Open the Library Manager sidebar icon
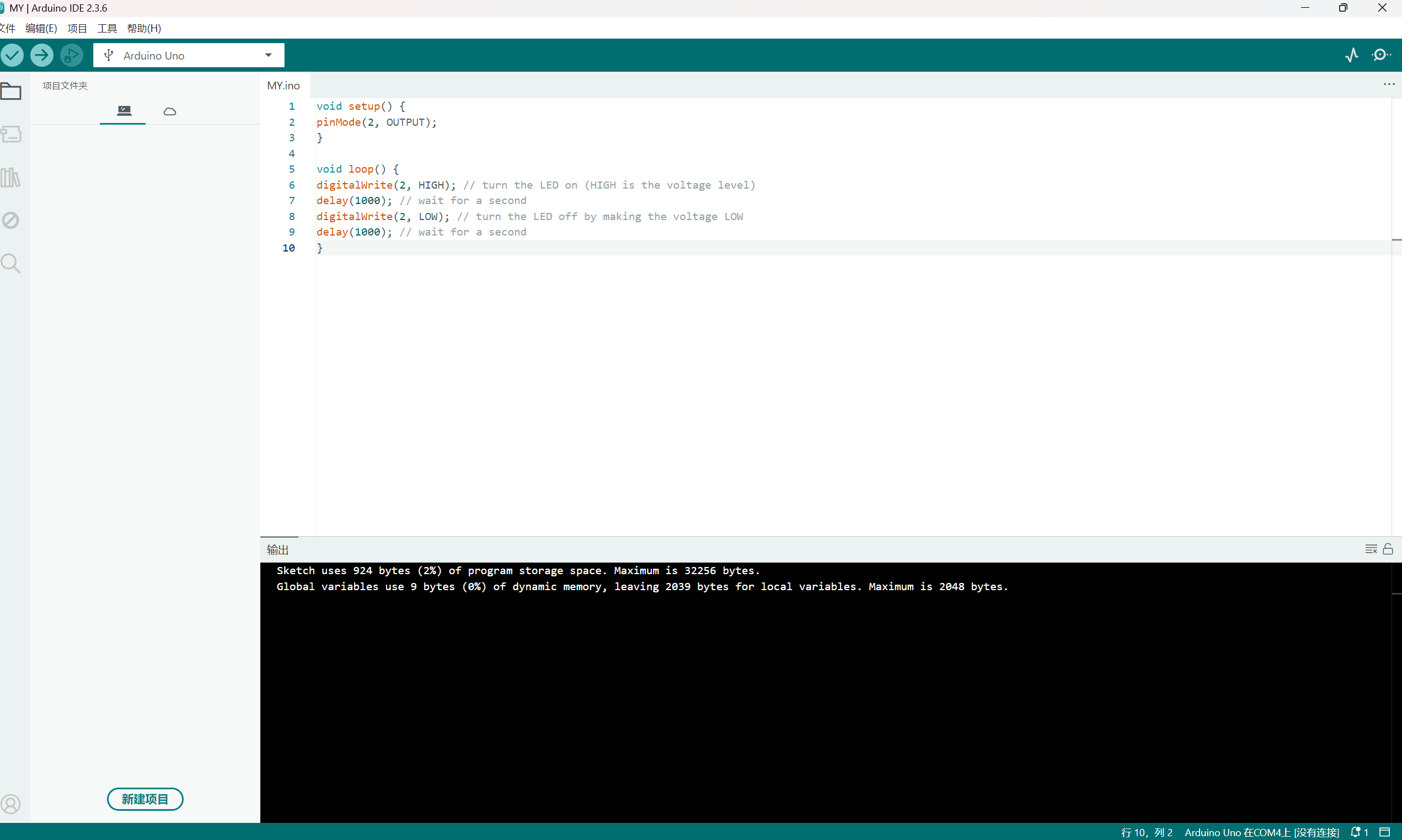This screenshot has width=1402, height=840. coord(10,178)
